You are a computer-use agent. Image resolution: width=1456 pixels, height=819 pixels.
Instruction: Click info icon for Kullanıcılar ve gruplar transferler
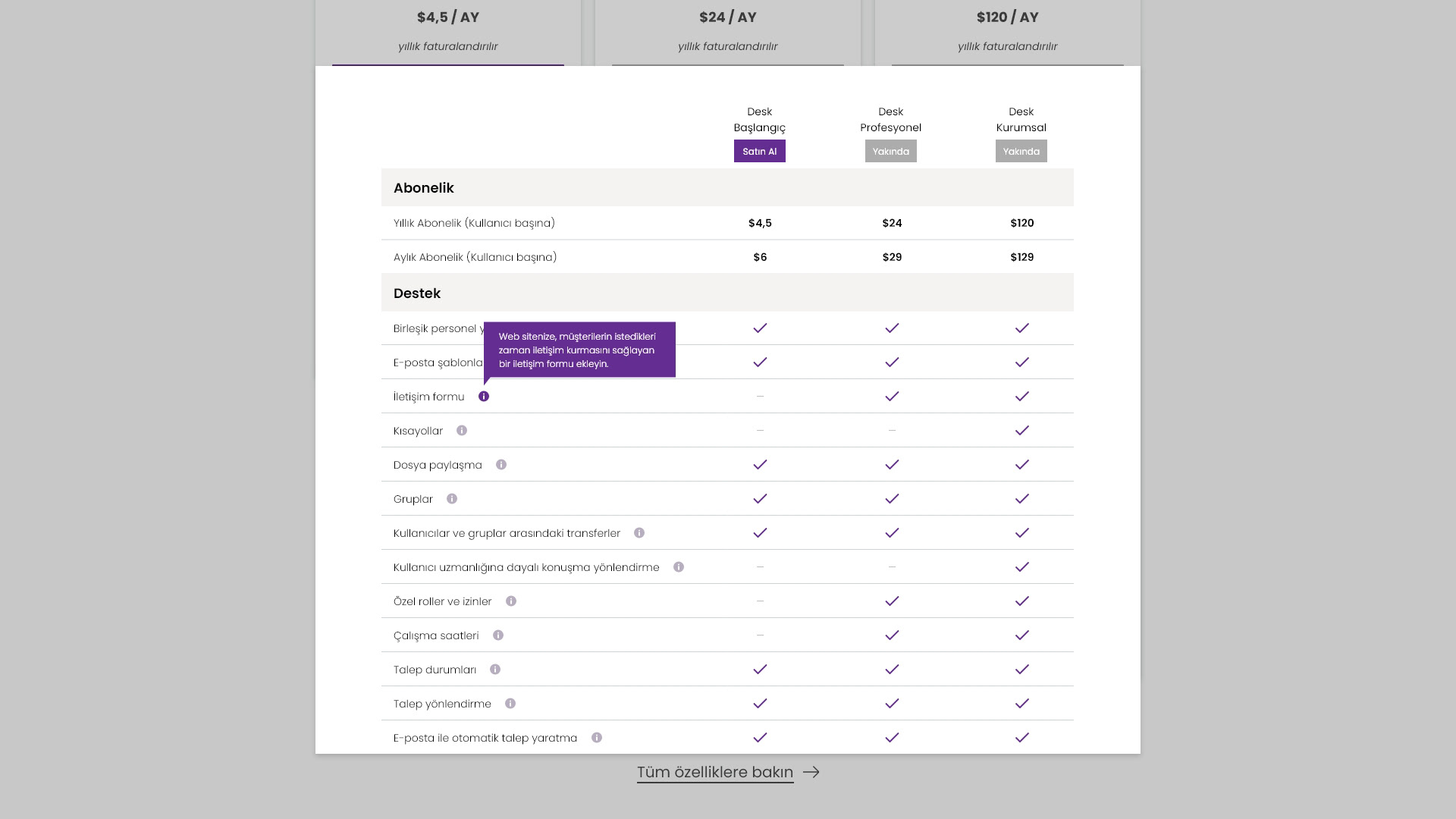639,533
